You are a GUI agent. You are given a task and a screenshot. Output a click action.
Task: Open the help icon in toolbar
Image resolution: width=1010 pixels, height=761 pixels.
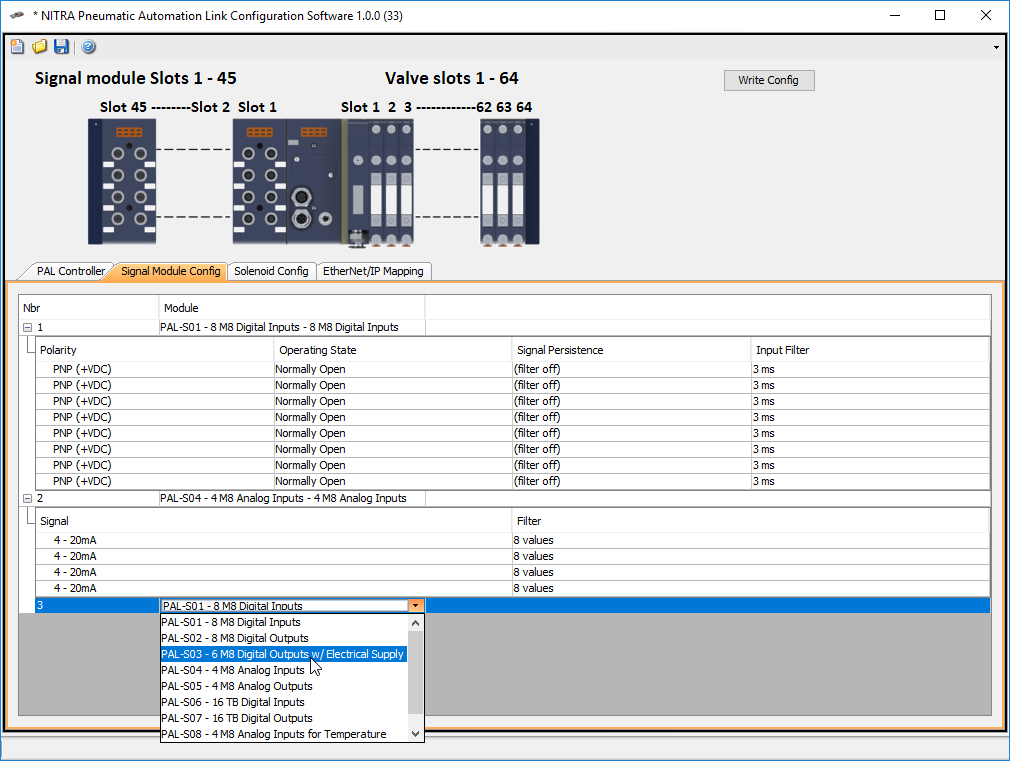[x=89, y=46]
